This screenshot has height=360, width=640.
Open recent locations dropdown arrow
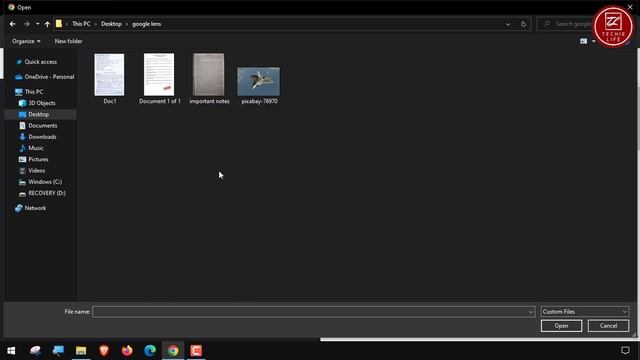(38, 24)
